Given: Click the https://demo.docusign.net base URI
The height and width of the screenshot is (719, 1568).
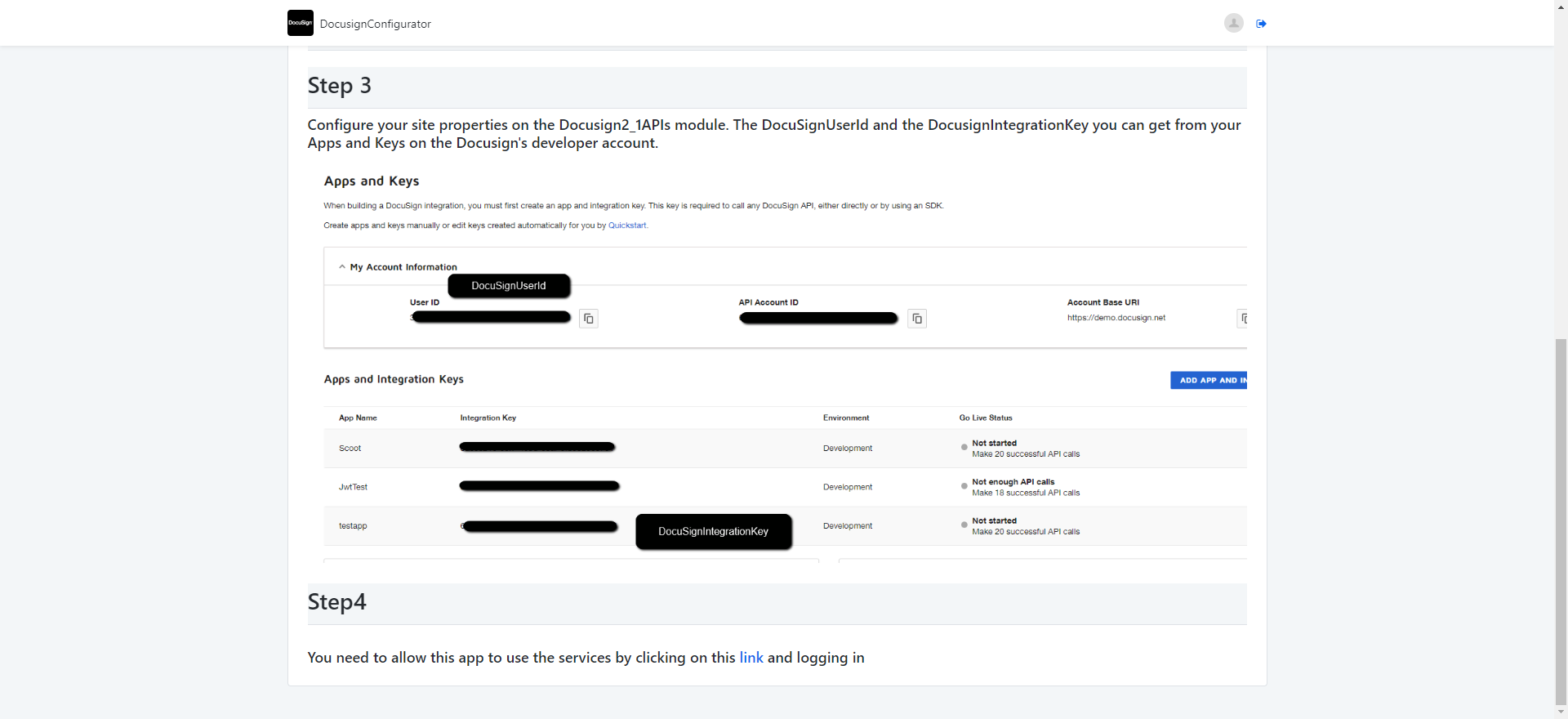Looking at the screenshot, I should pyautogui.click(x=1116, y=318).
